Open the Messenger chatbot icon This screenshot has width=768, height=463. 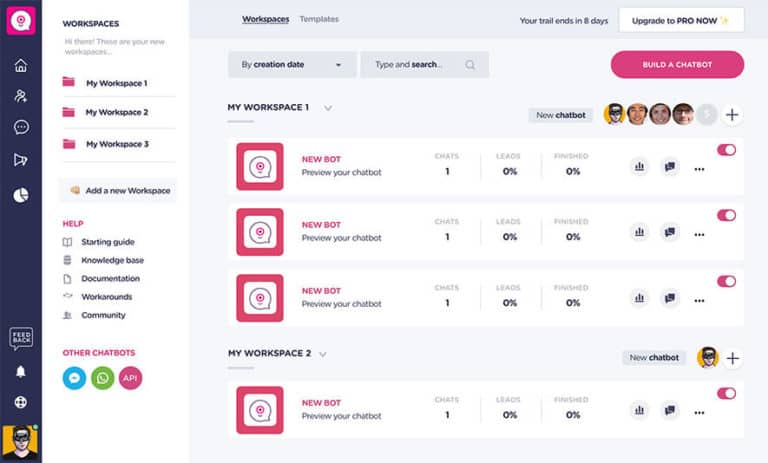[x=74, y=378]
